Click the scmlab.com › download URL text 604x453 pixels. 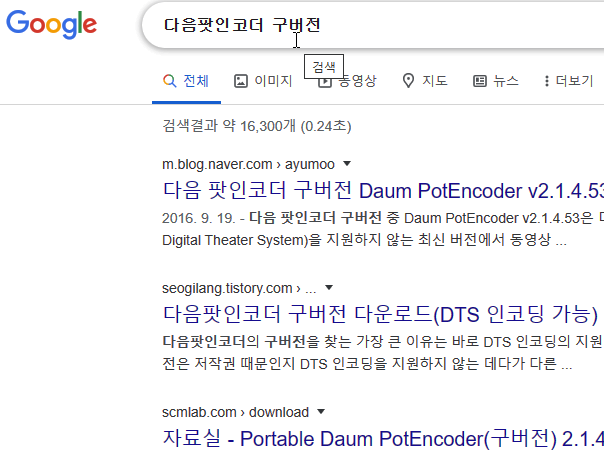pos(235,413)
